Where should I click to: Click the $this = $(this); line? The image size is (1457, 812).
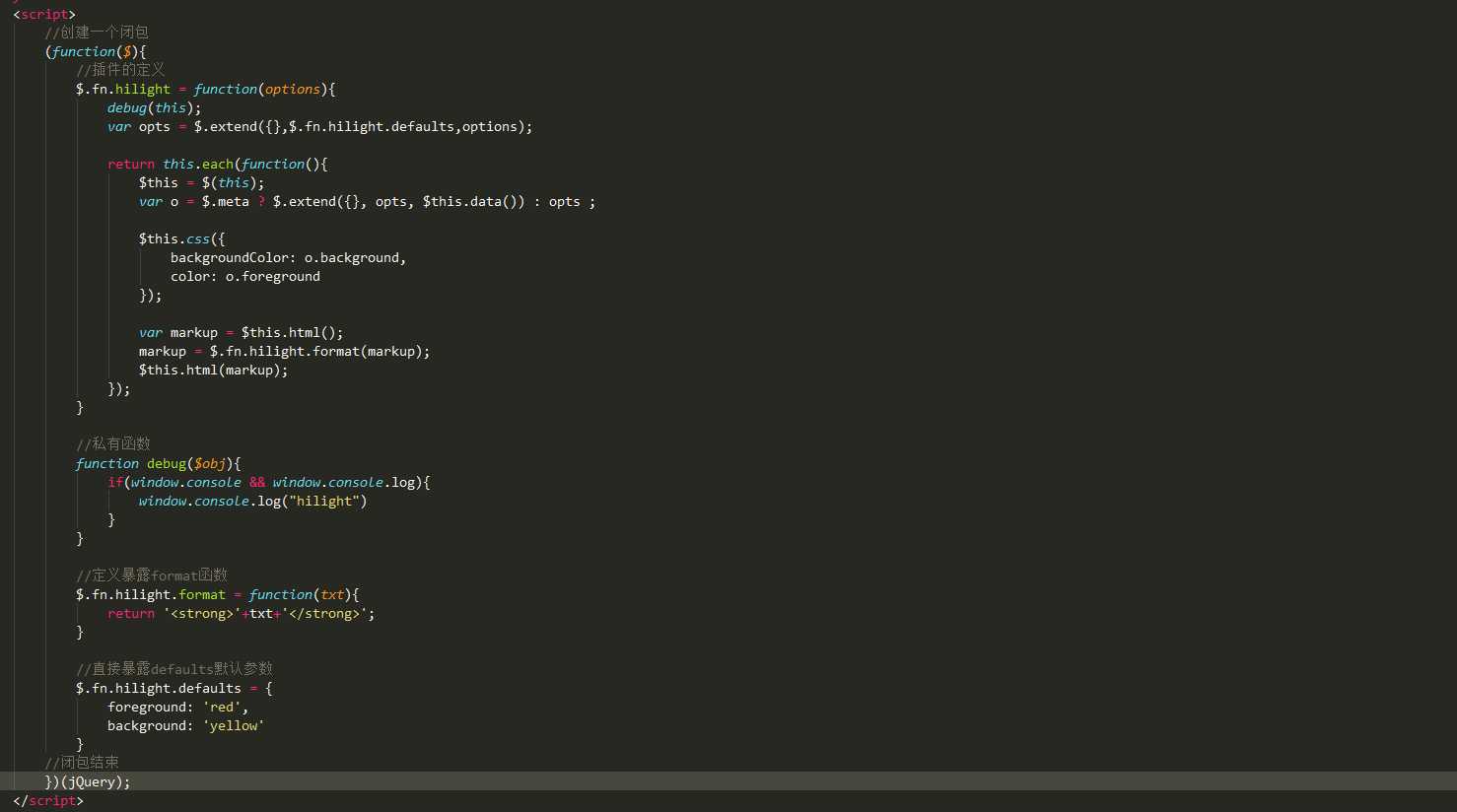(x=202, y=182)
